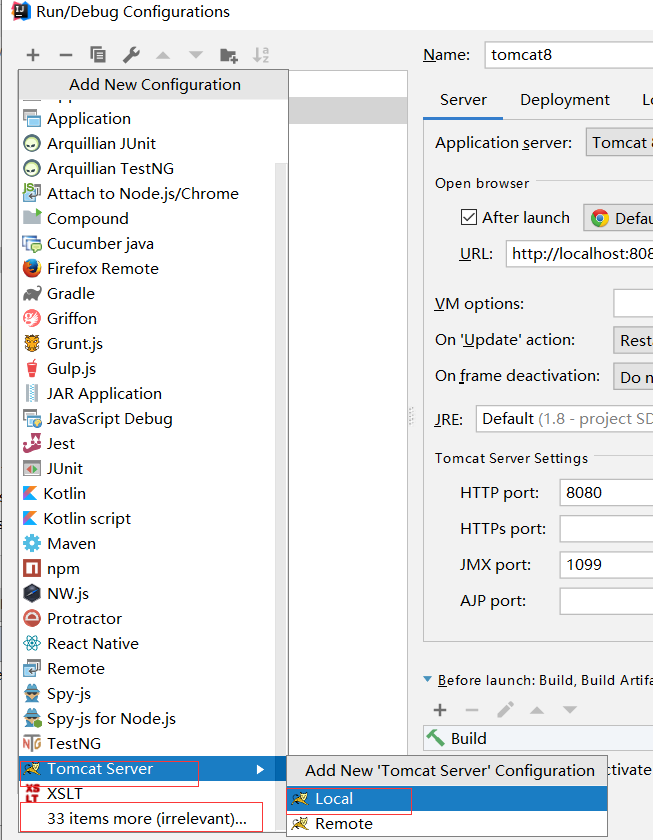Open JRE Default combo box
The image size is (653, 840).
tap(565, 418)
